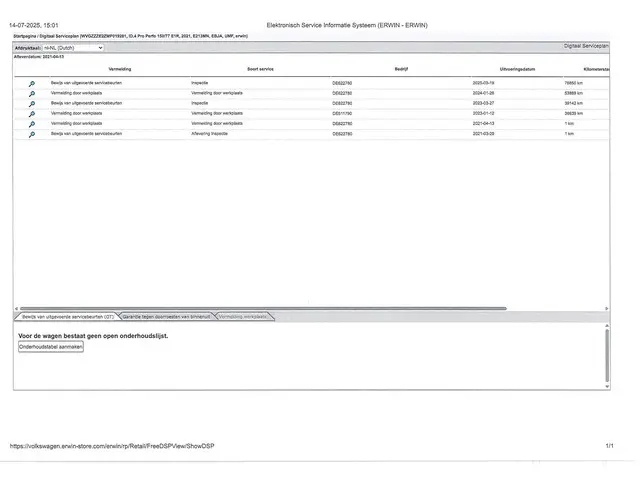Viewport: 640px width, 480px height.
Task: Switch to Bewijs van uitgevoerde servicebeurten tab
Action: (x=68, y=317)
